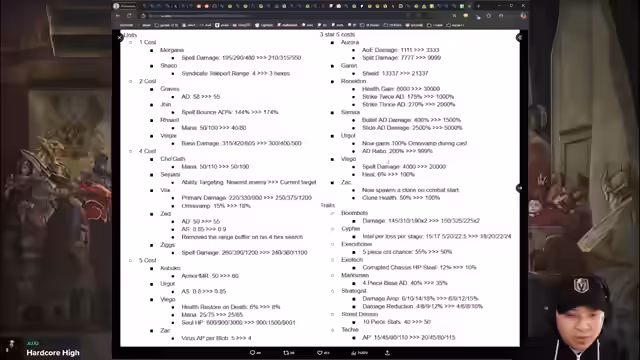Switch to the green spreadsheet tab near the tab-strip end
640x360 pixels.
pos(462,6)
